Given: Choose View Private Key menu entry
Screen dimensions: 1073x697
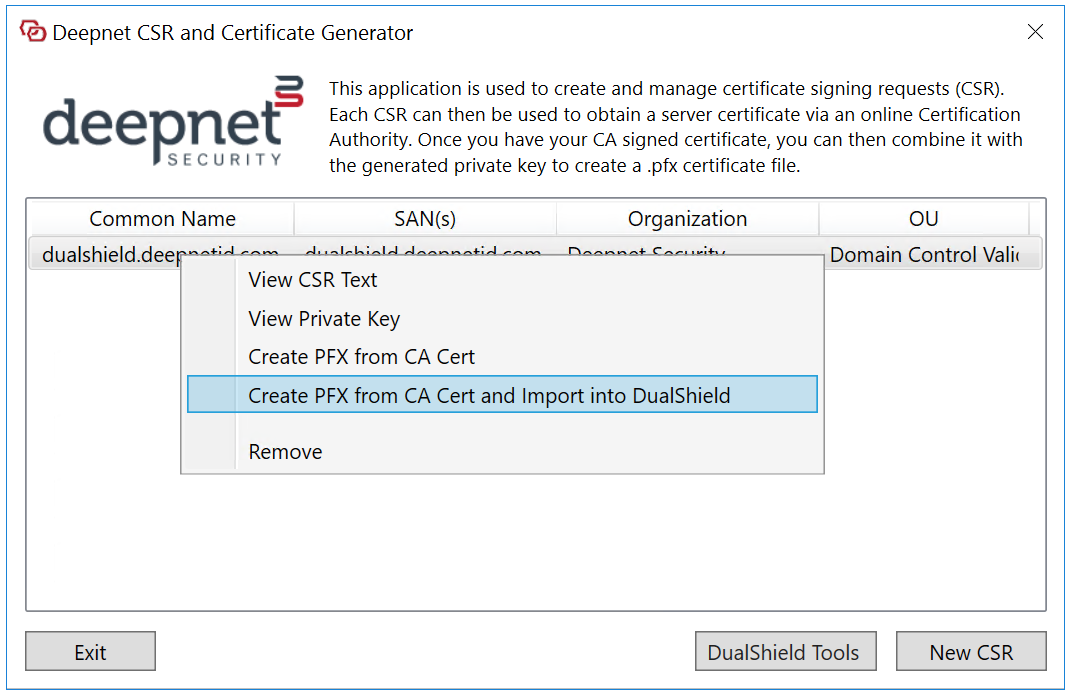Looking at the screenshot, I should point(323,319).
